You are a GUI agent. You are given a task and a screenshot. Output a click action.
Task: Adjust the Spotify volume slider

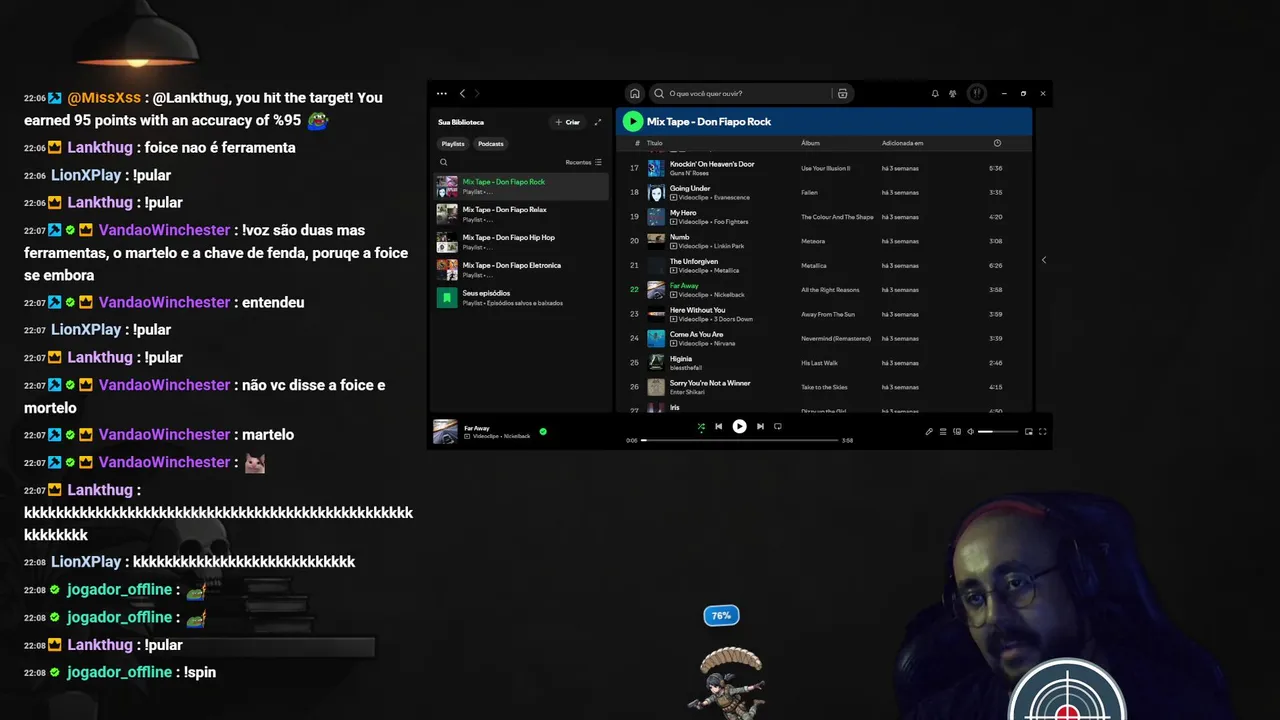click(998, 432)
